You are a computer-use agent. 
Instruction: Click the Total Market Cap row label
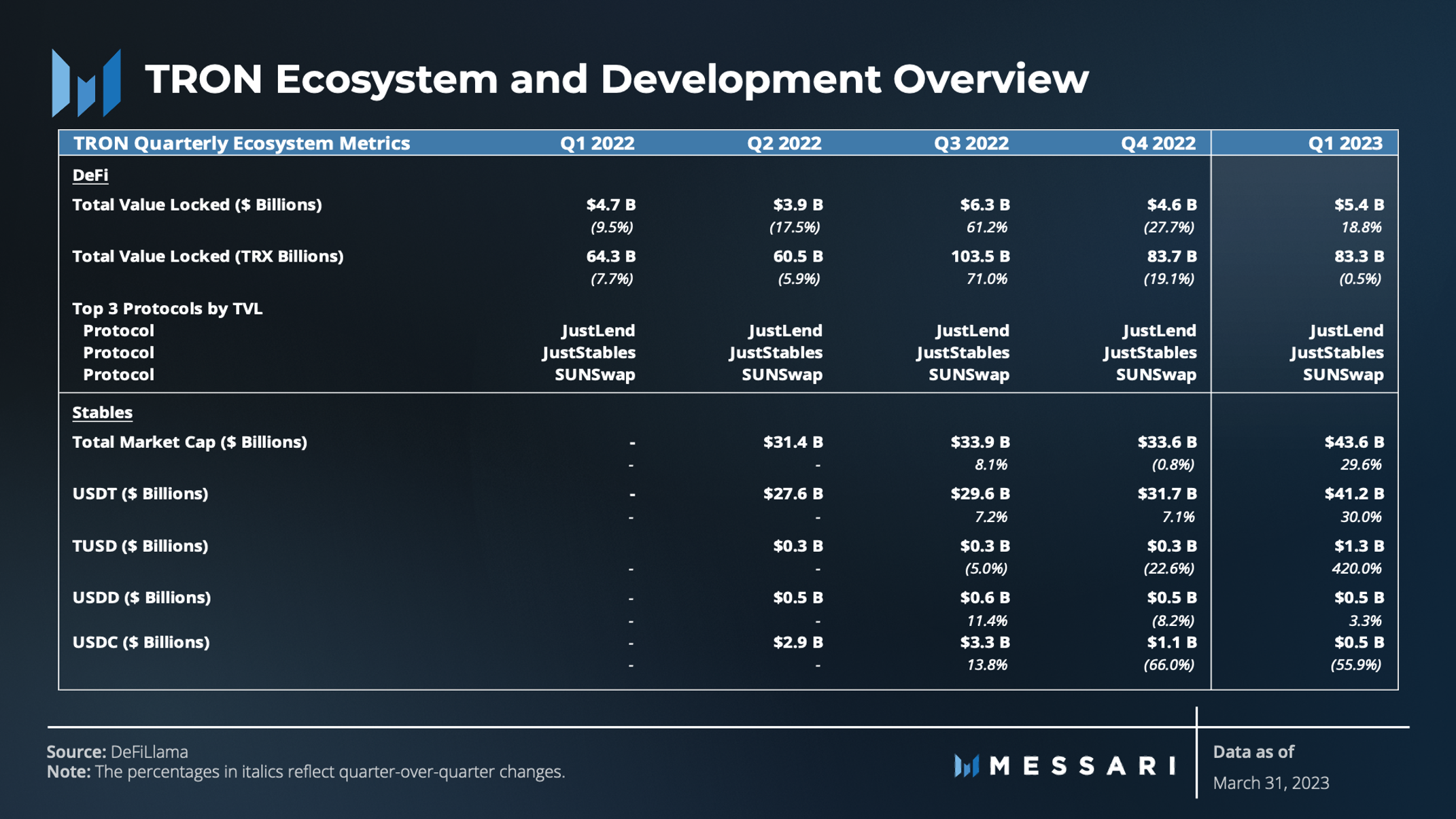point(190,442)
